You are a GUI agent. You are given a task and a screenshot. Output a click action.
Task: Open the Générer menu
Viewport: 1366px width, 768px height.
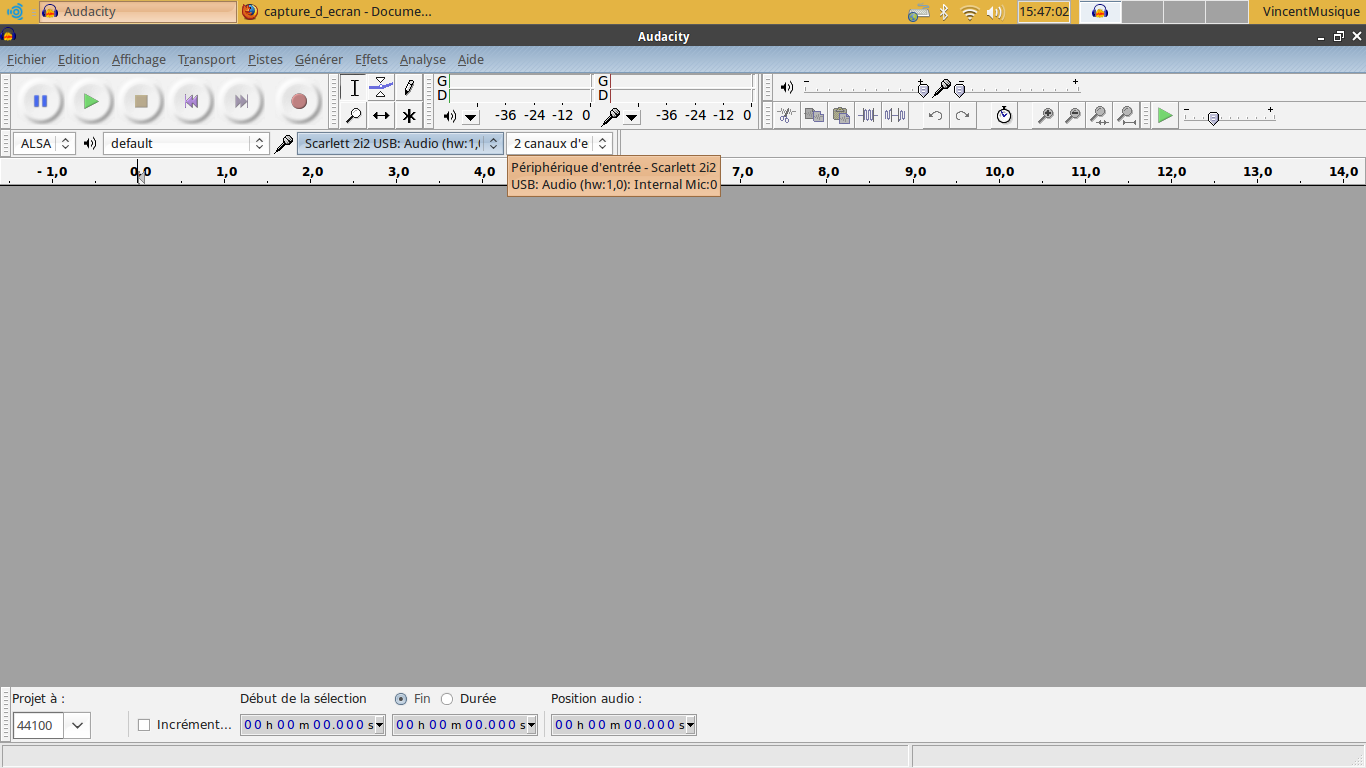[319, 60]
